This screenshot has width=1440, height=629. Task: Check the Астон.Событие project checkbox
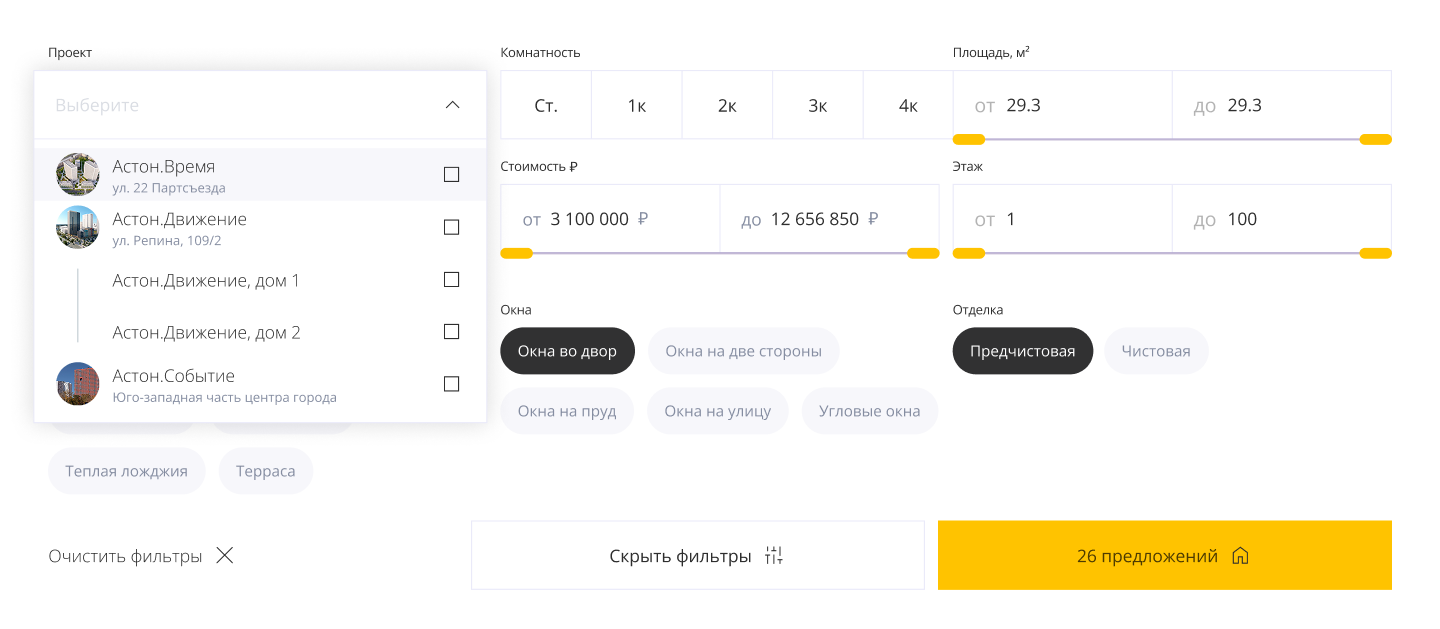451,384
